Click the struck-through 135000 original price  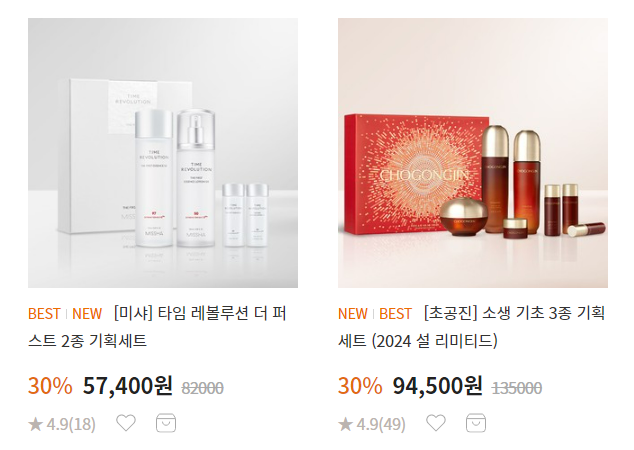[x=517, y=388]
